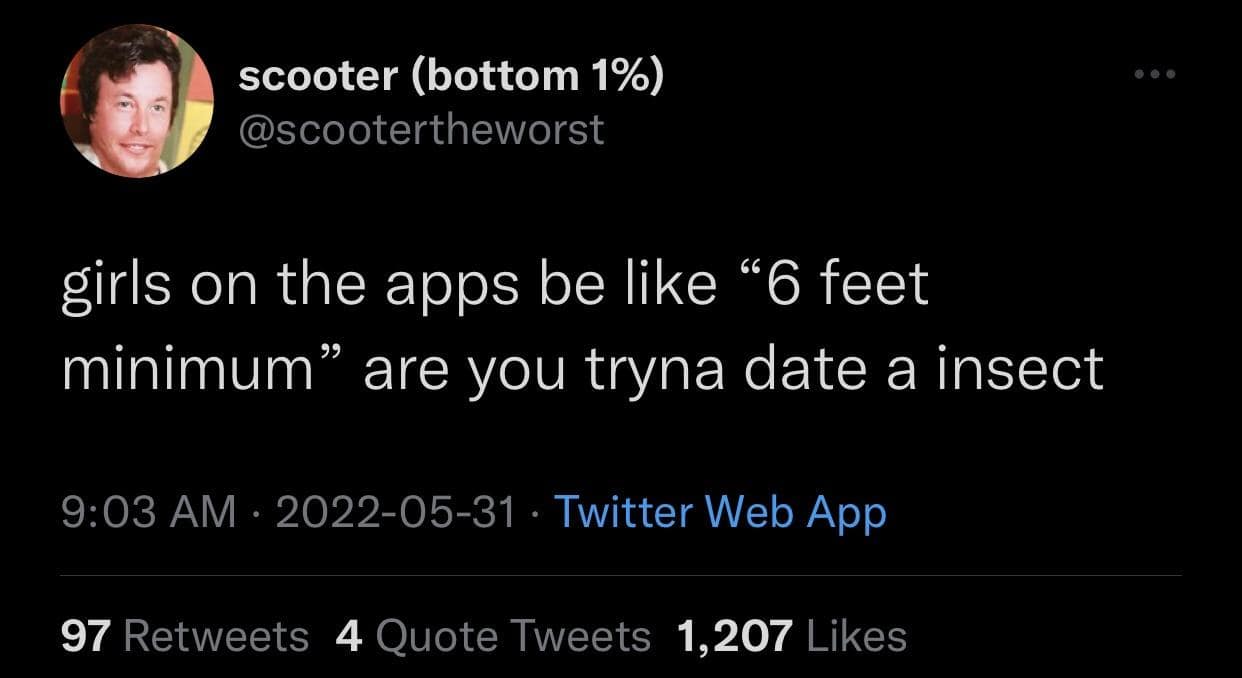Click scooter's profile picture
The width and height of the screenshot is (1242, 678).
pos(139,102)
